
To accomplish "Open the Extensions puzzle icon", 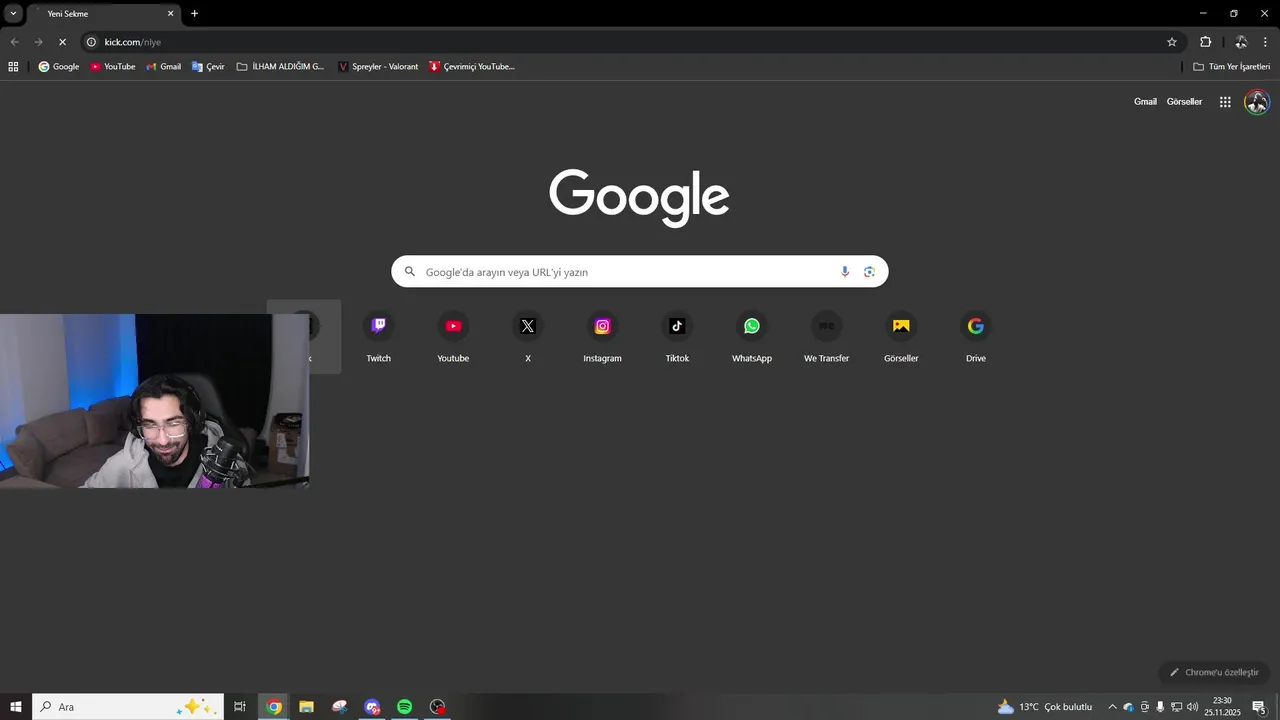I will 1205,42.
